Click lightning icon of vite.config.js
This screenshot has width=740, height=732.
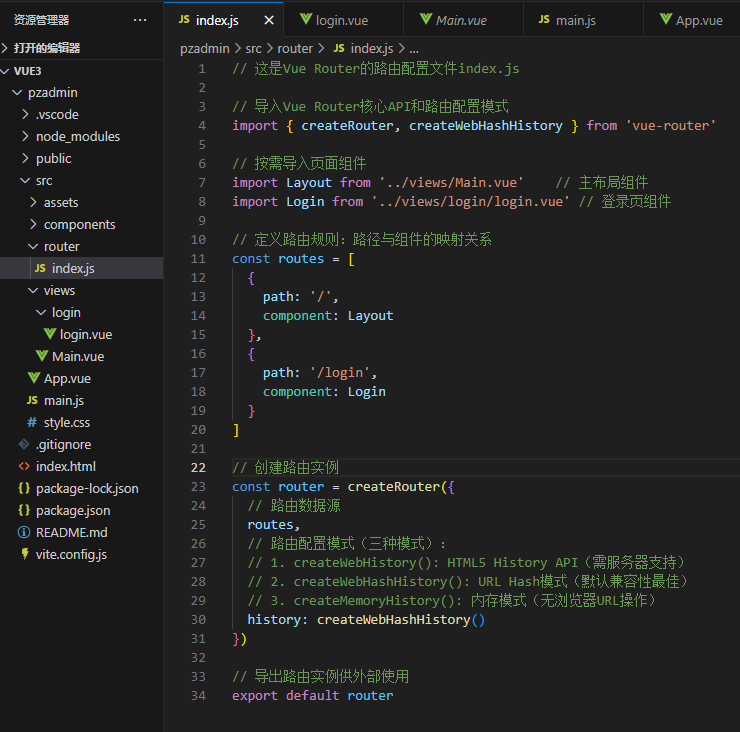coord(25,554)
